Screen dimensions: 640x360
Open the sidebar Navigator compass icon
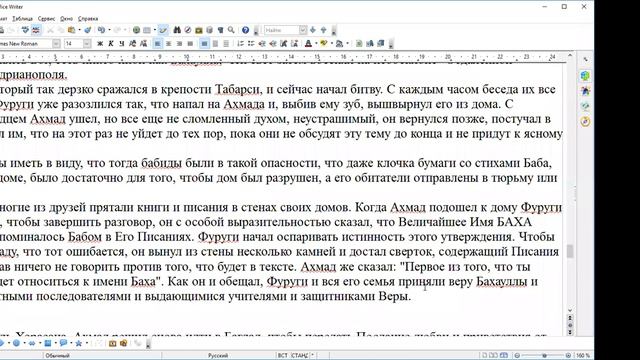[x=585, y=121]
